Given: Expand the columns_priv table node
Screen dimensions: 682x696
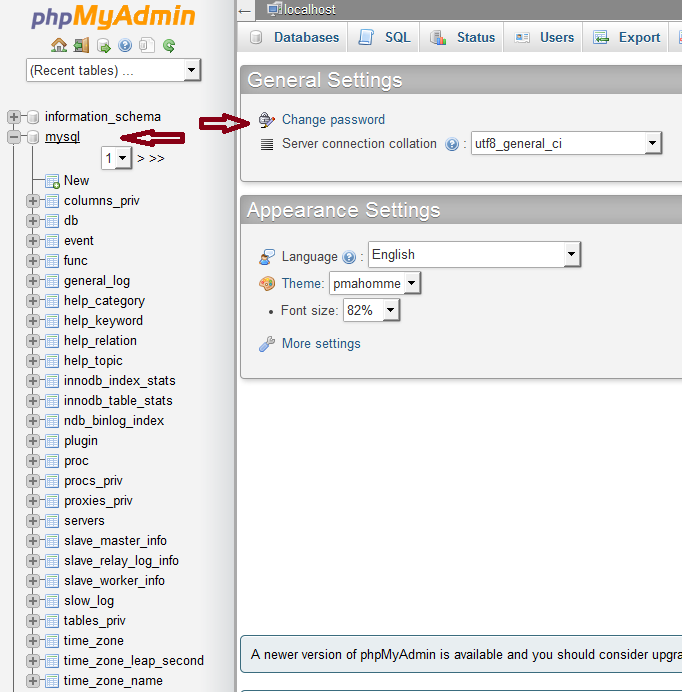Looking at the screenshot, I should 33,201.
